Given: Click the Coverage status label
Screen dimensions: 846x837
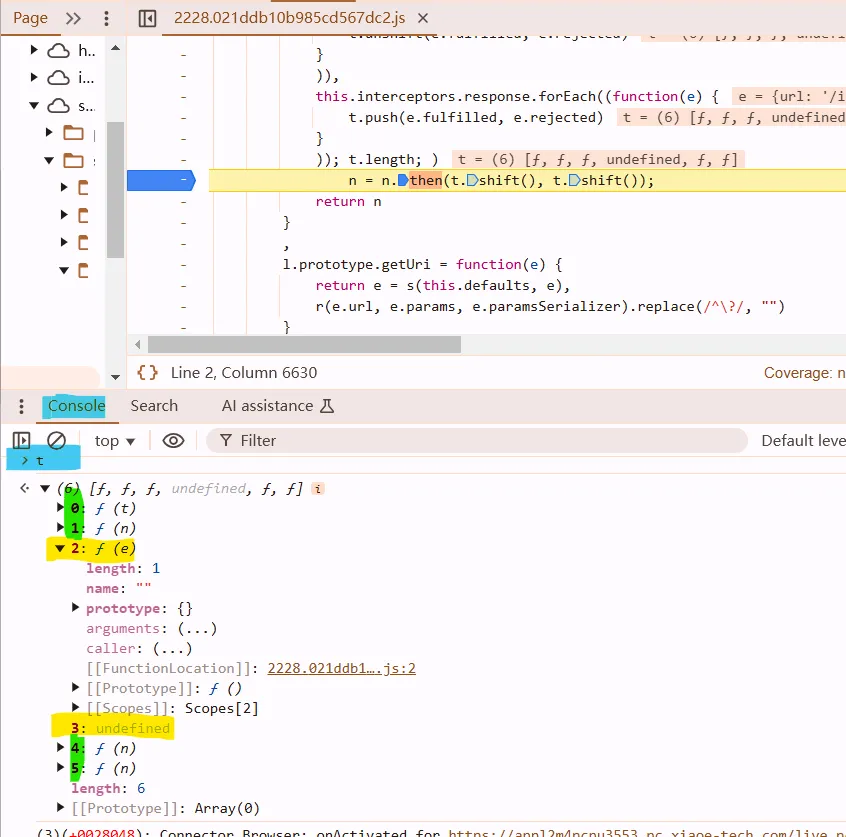Looking at the screenshot, I should tap(804, 373).
